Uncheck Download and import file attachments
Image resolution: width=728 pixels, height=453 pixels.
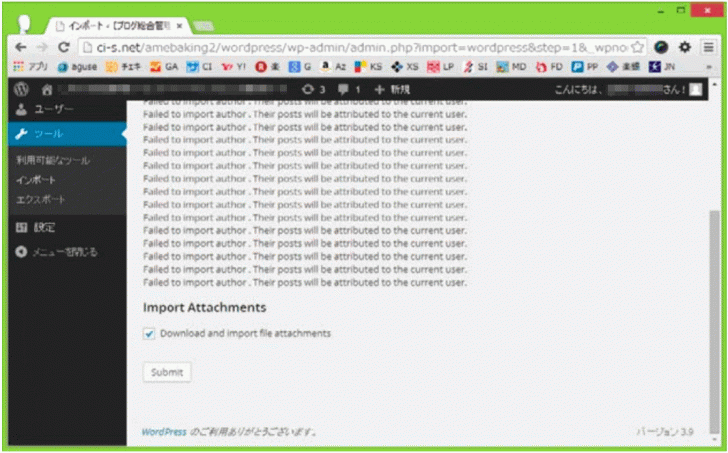(x=150, y=333)
